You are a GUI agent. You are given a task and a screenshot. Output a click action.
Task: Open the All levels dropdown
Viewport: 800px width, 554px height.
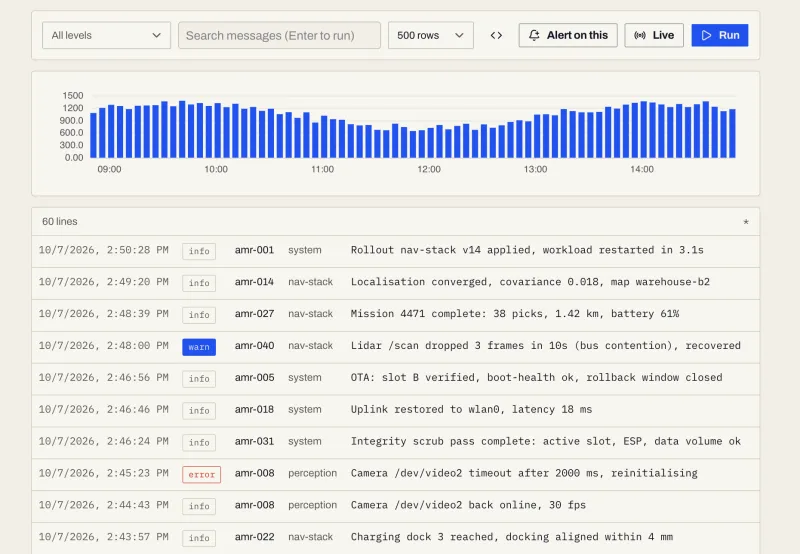tap(106, 35)
